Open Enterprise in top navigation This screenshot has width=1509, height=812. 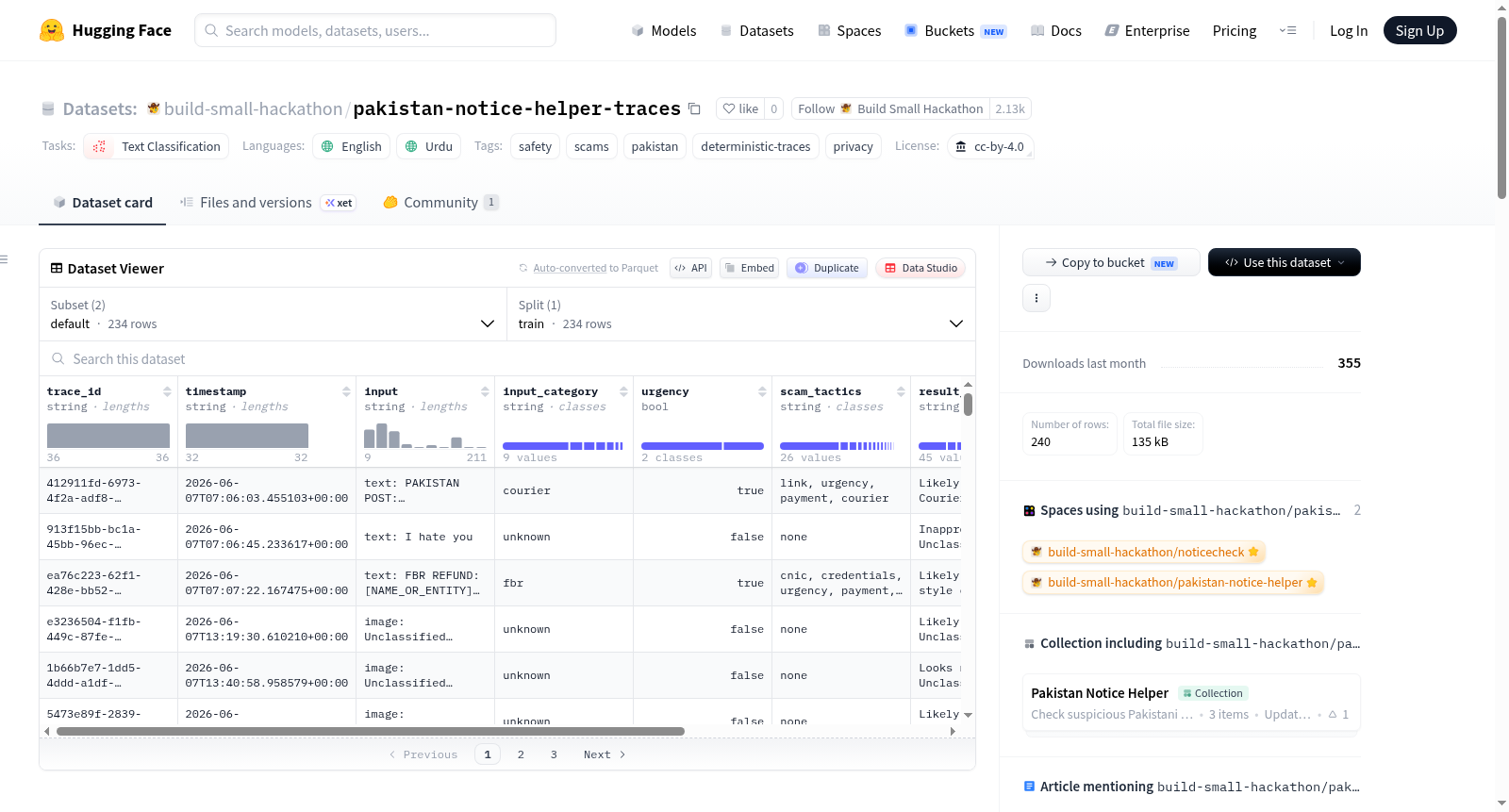pyautogui.click(x=1147, y=31)
